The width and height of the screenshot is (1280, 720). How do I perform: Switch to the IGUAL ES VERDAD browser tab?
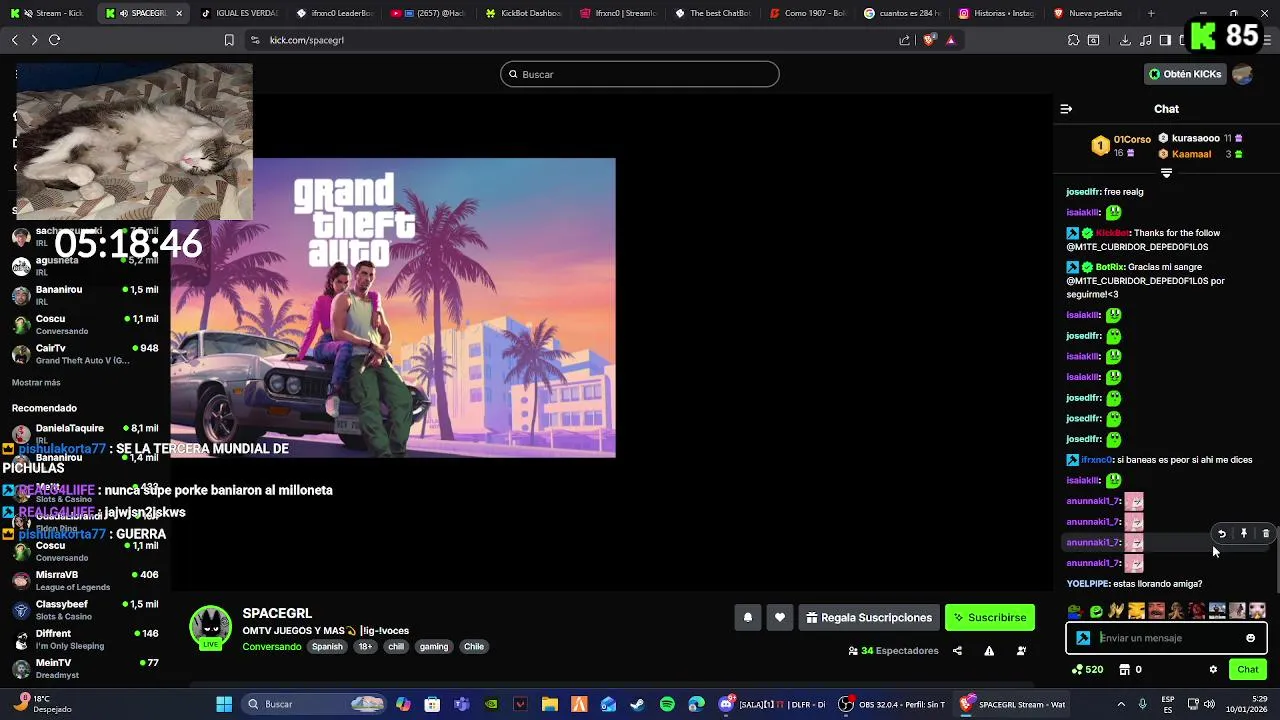click(239, 13)
